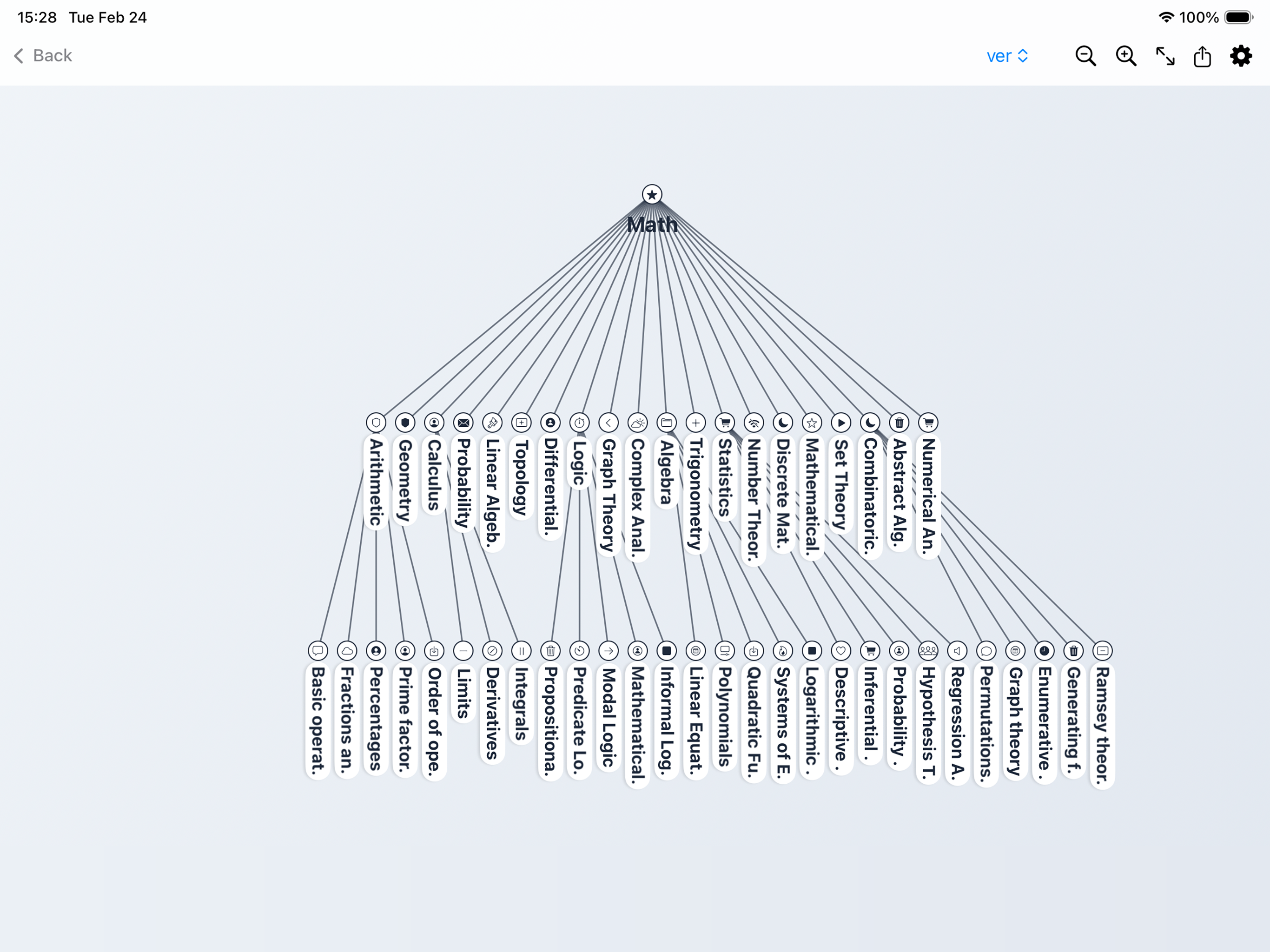Click the envelope icon above Probability
The image size is (1270, 952).
coord(463,423)
